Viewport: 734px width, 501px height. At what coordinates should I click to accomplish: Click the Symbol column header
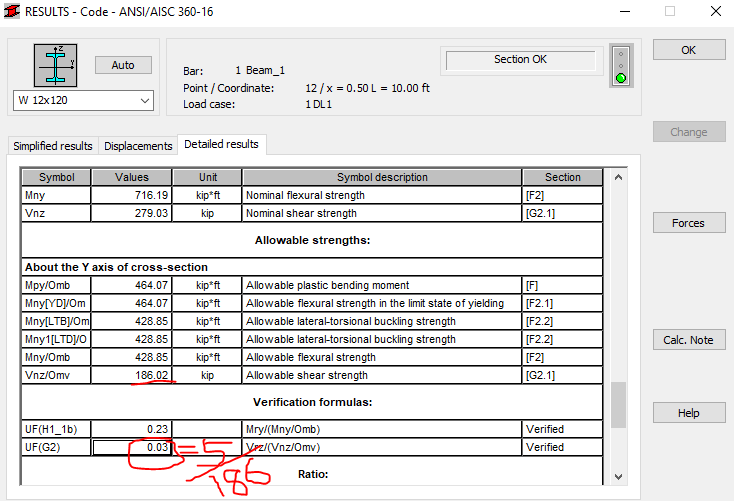pos(56,177)
